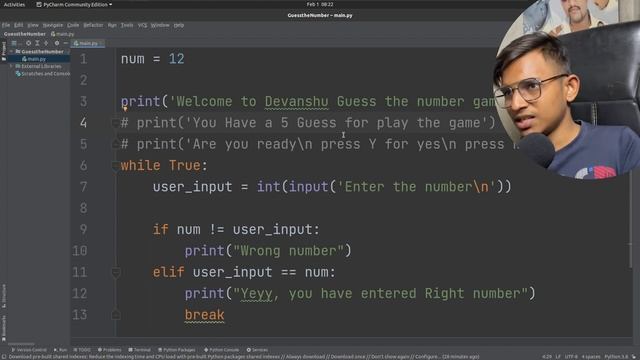Select External Libraries label in Project tree
Viewport: 640px width, 360px height.
click(x=41, y=66)
